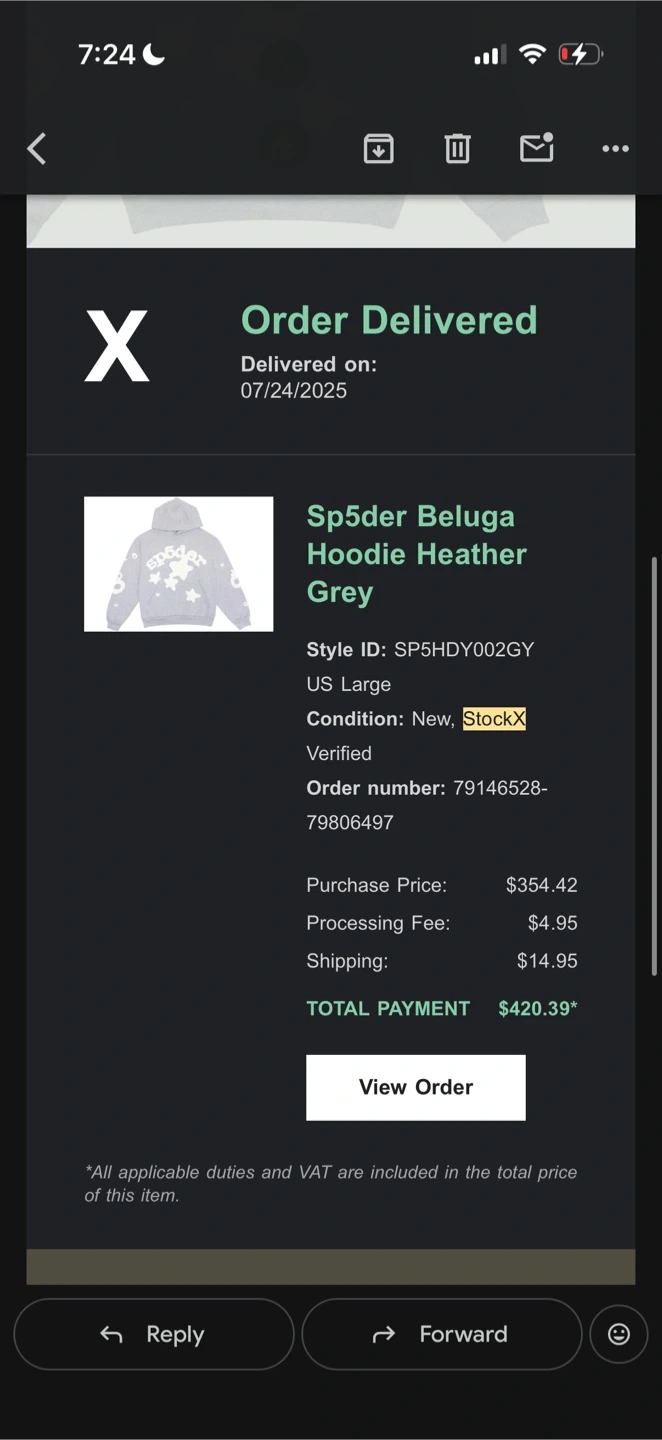662x1440 pixels.
Task: Tap the order number text
Action: (x=427, y=805)
